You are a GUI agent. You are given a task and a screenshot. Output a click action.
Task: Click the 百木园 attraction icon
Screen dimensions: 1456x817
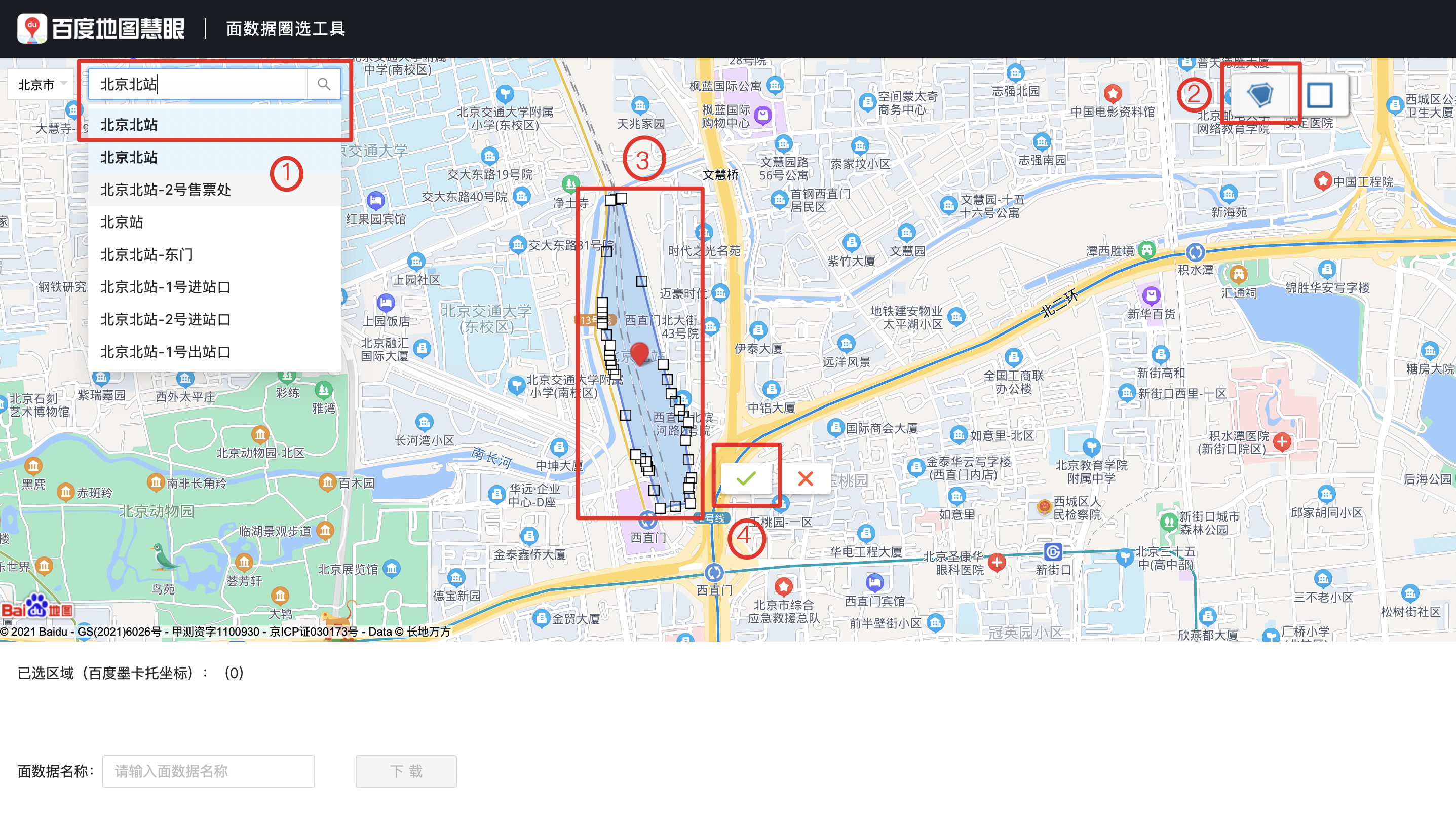click(x=327, y=482)
